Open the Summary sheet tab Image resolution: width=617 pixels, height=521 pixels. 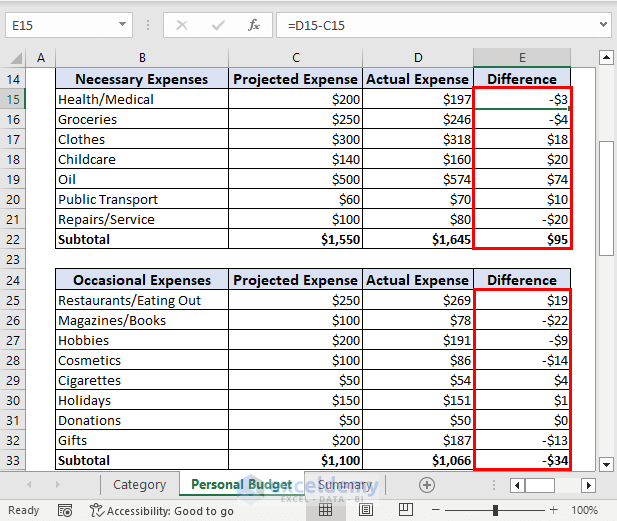coord(345,485)
